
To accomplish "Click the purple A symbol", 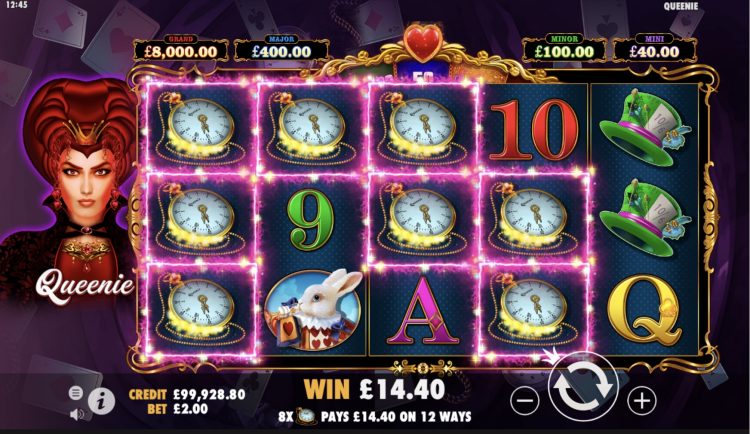I will (422, 311).
